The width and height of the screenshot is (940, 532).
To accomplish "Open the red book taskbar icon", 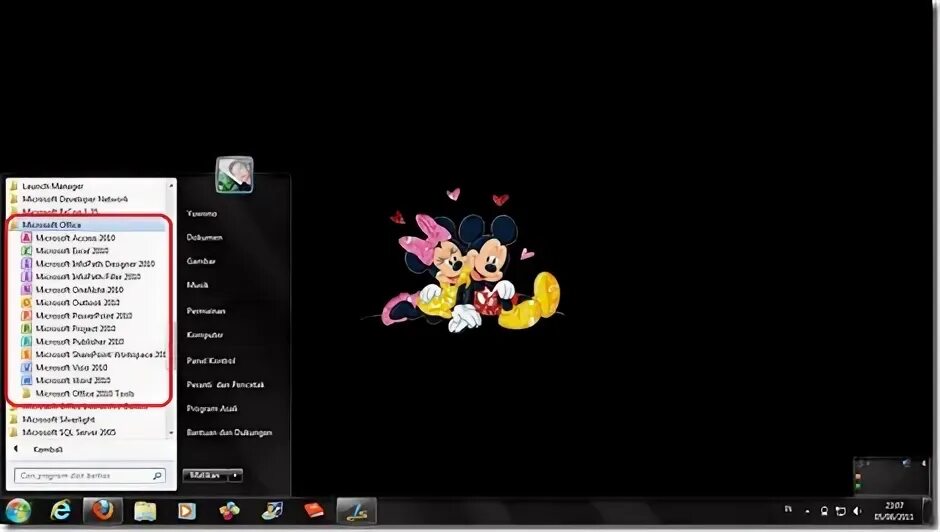I will [x=314, y=511].
